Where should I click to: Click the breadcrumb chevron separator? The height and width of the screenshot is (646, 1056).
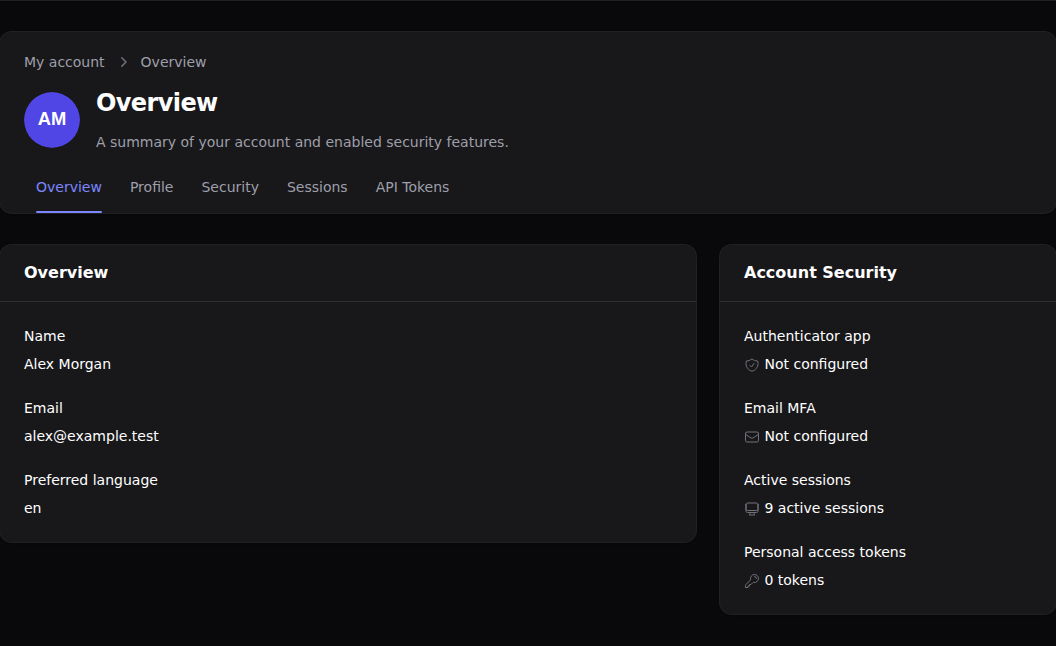click(x=123, y=62)
